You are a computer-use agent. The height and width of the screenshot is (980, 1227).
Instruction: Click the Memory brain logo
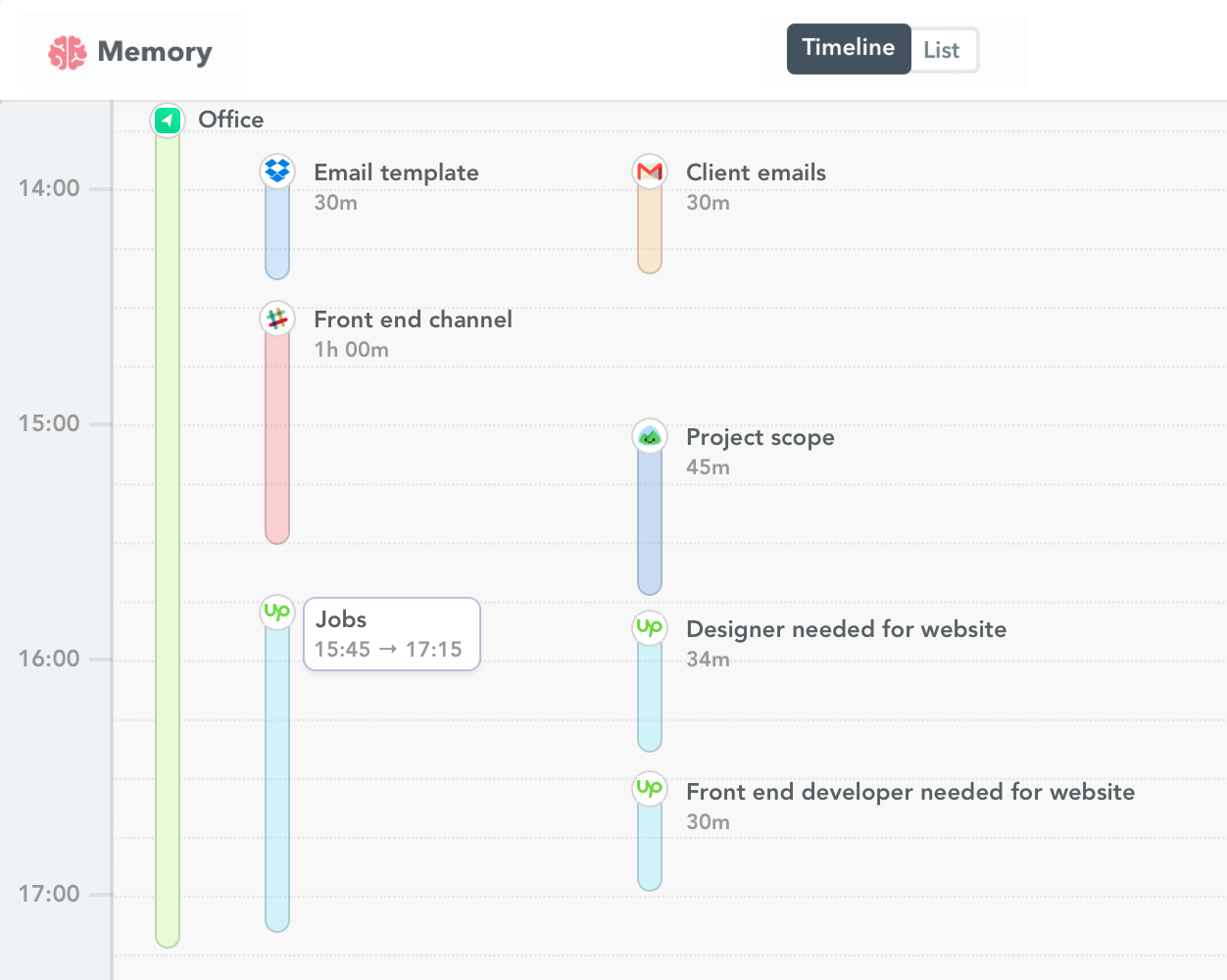click(69, 51)
